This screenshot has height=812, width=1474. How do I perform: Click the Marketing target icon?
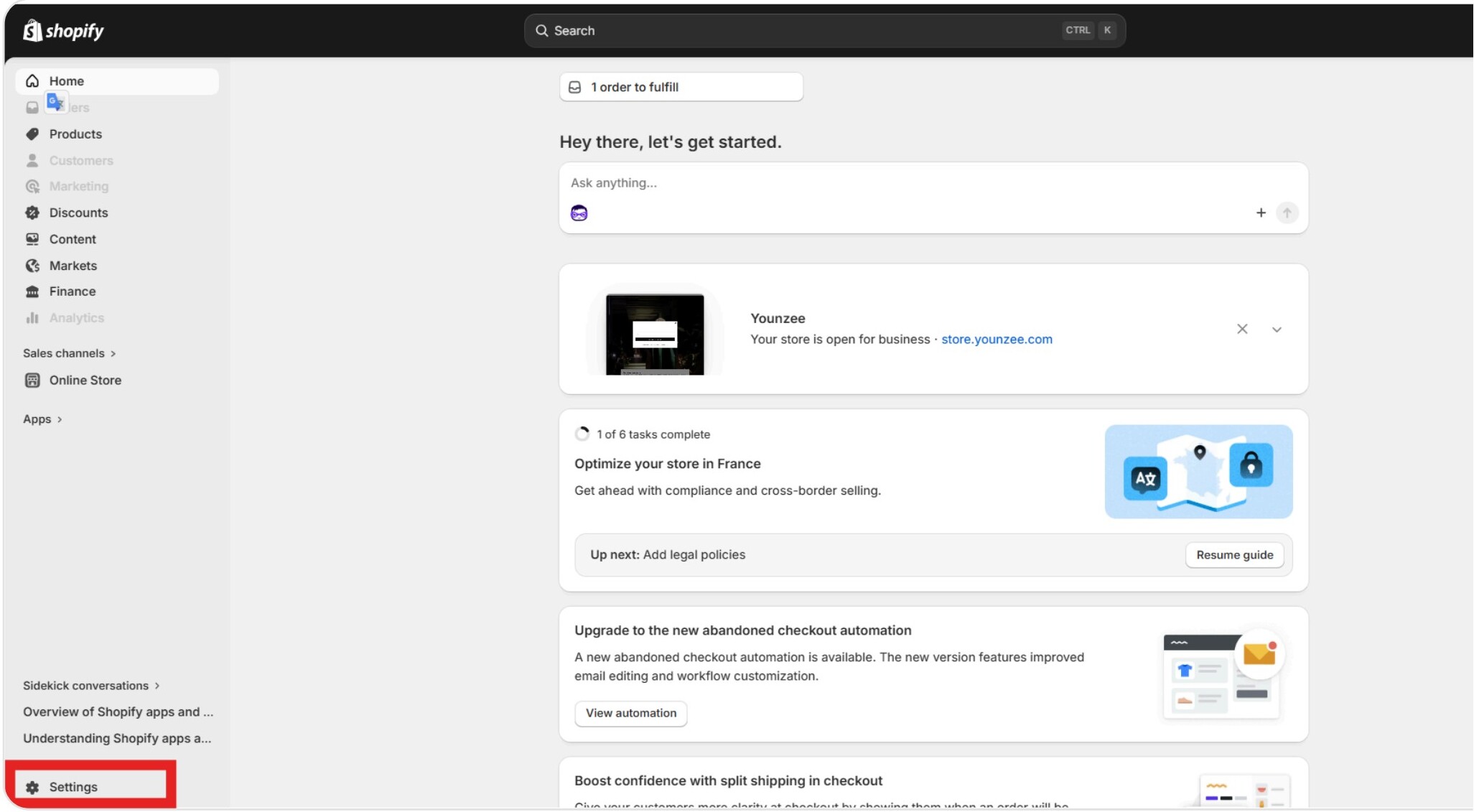point(32,187)
